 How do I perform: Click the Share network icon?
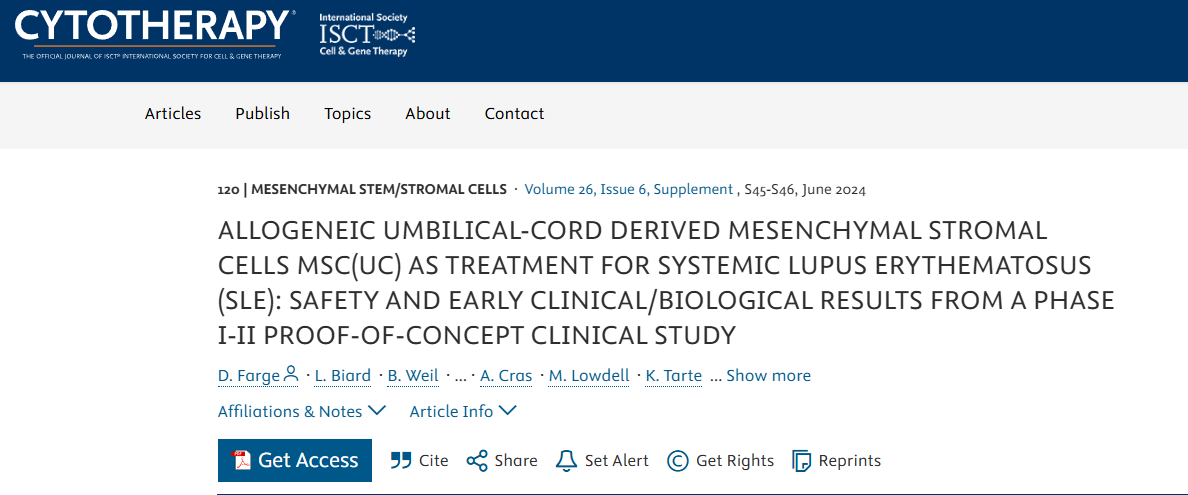(x=477, y=461)
